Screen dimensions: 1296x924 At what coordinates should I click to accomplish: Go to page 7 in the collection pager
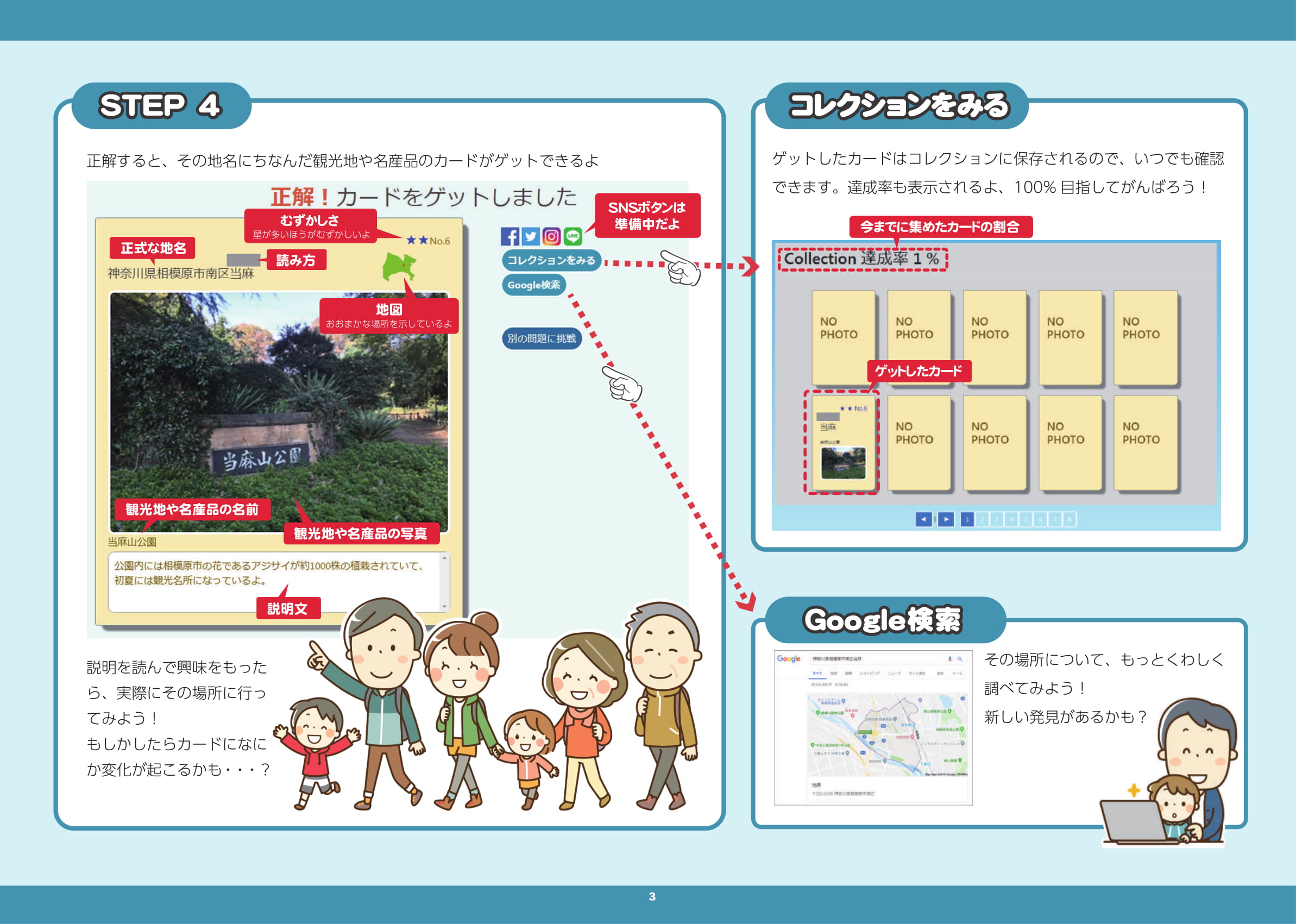pos(1055,519)
